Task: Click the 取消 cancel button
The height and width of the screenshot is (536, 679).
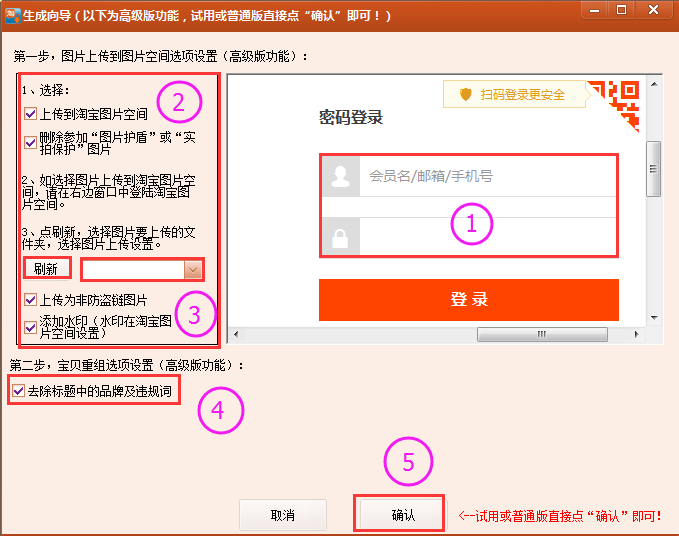Action: pyautogui.click(x=283, y=515)
